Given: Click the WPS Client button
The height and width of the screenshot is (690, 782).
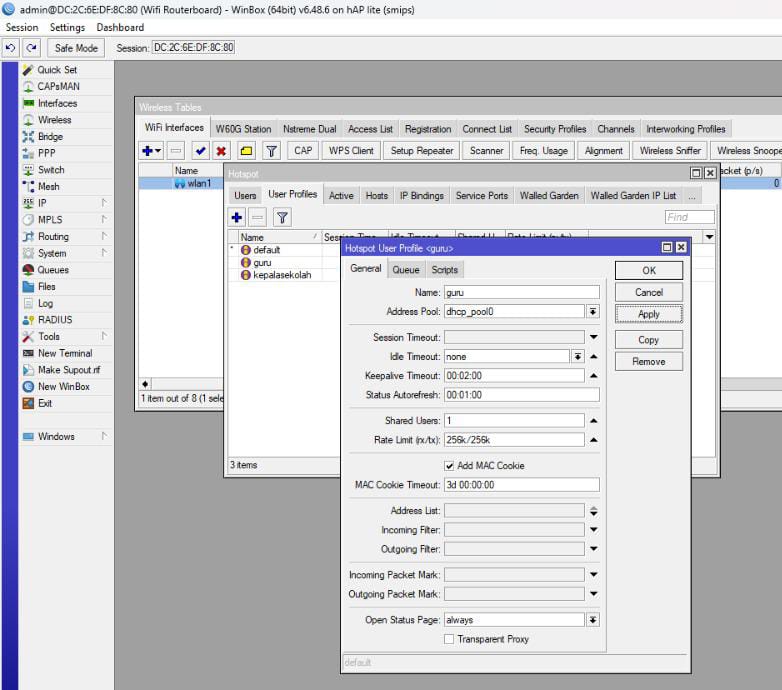Looking at the screenshot, I should 351,151.
